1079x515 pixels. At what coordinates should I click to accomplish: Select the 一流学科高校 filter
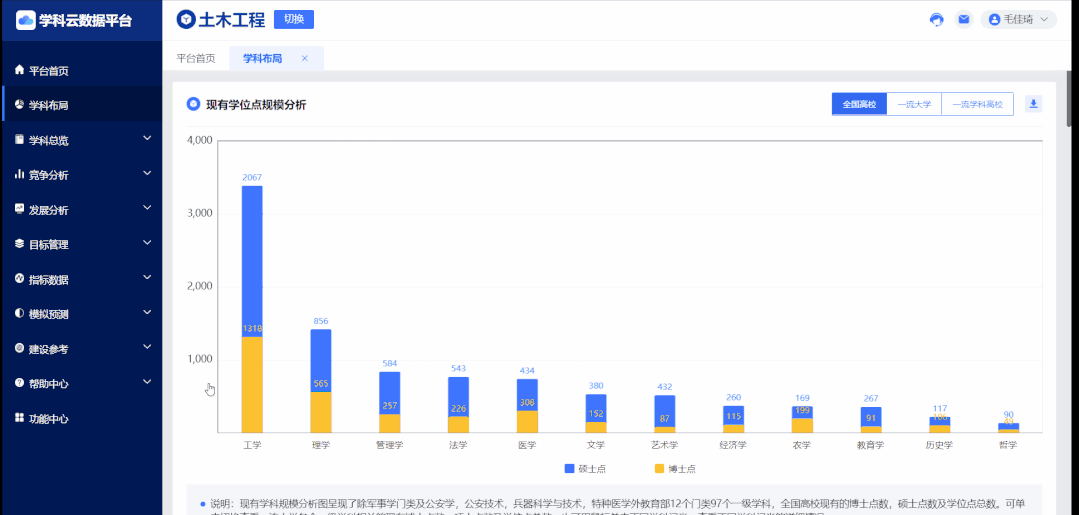point(977,105)
